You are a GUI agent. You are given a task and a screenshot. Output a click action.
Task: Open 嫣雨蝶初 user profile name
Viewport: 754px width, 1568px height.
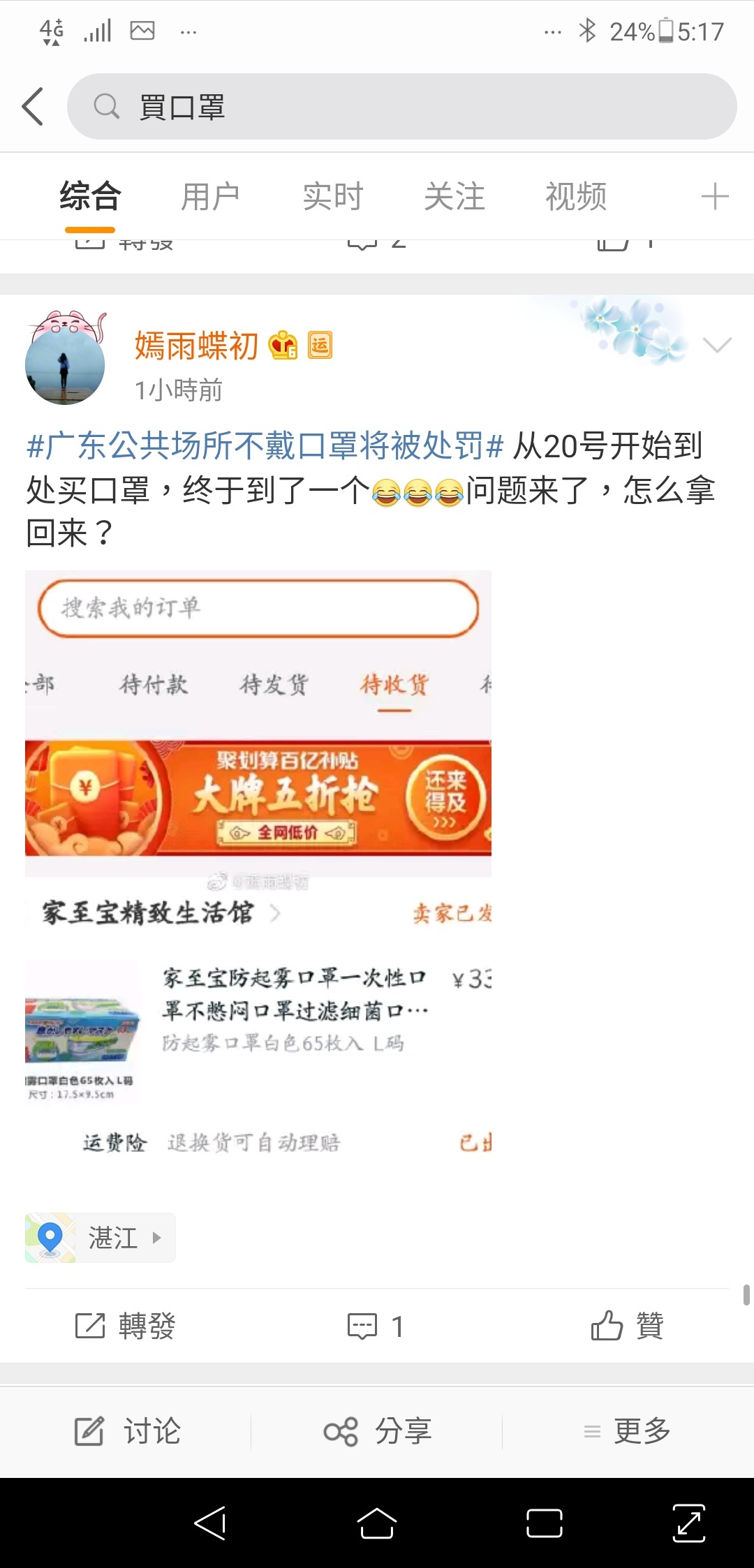click(196, 345)
